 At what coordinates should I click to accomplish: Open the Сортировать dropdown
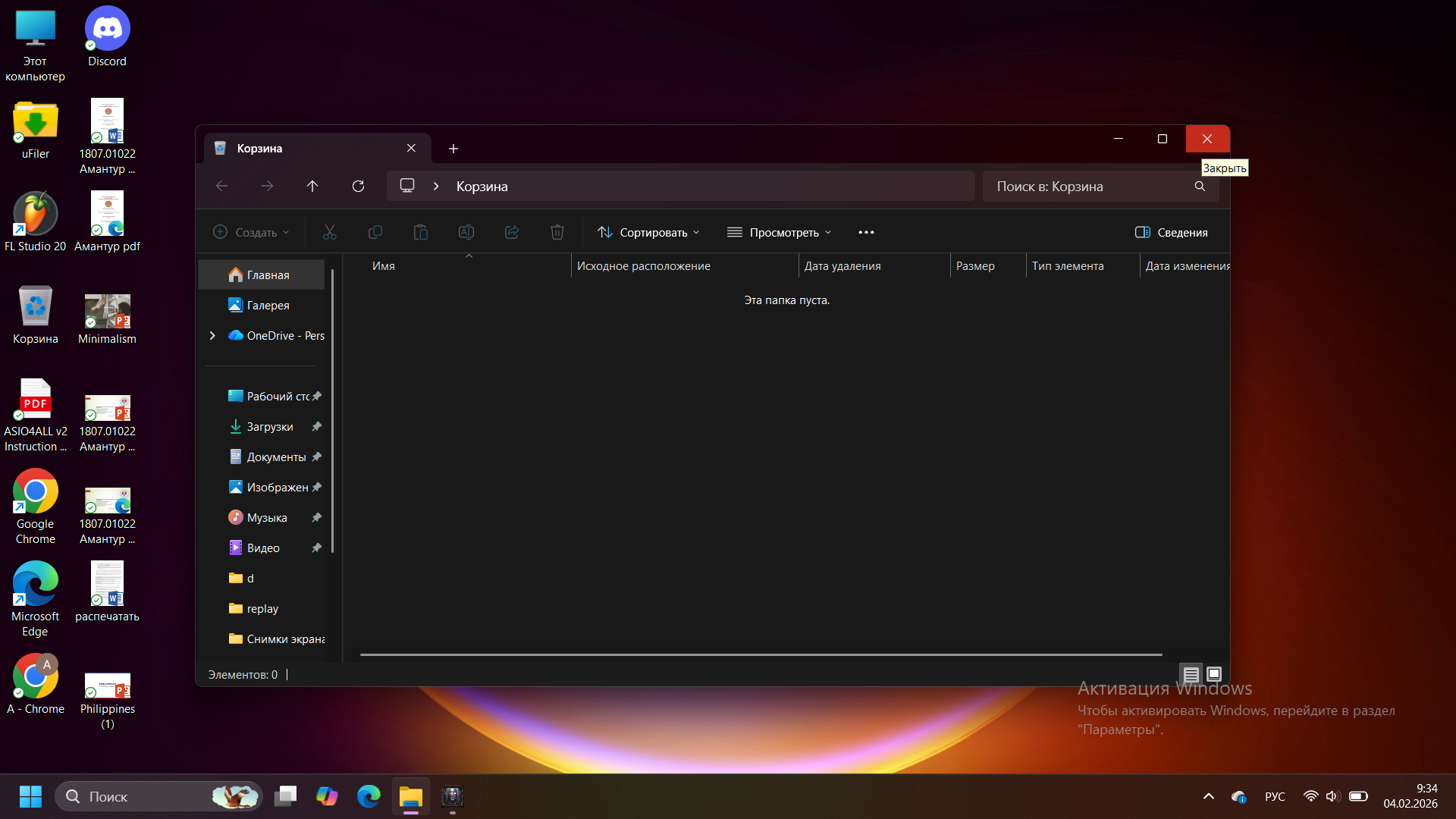(x=648, y=233)
